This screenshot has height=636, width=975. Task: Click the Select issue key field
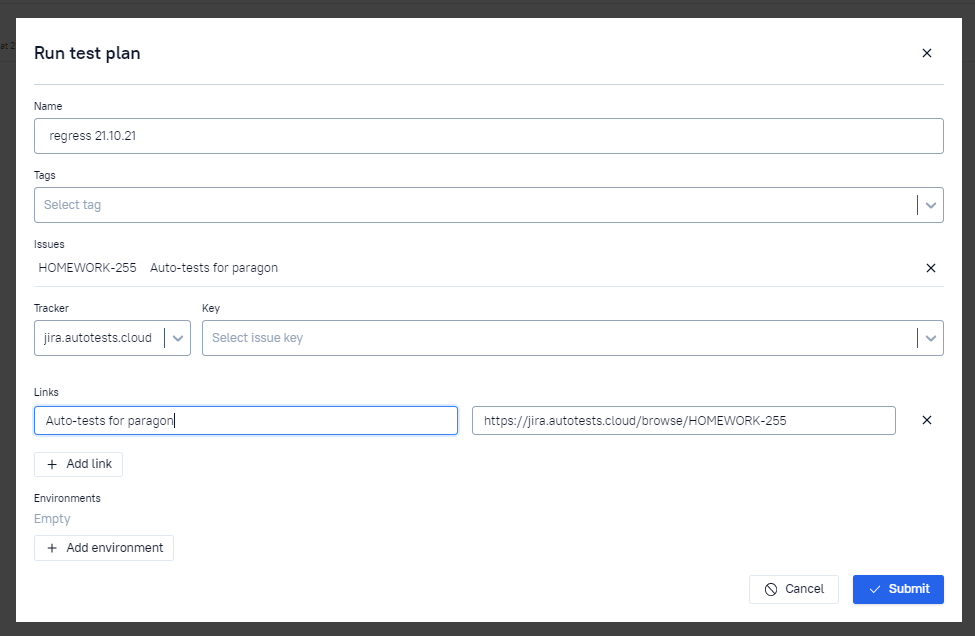click(x=573, y=338)
